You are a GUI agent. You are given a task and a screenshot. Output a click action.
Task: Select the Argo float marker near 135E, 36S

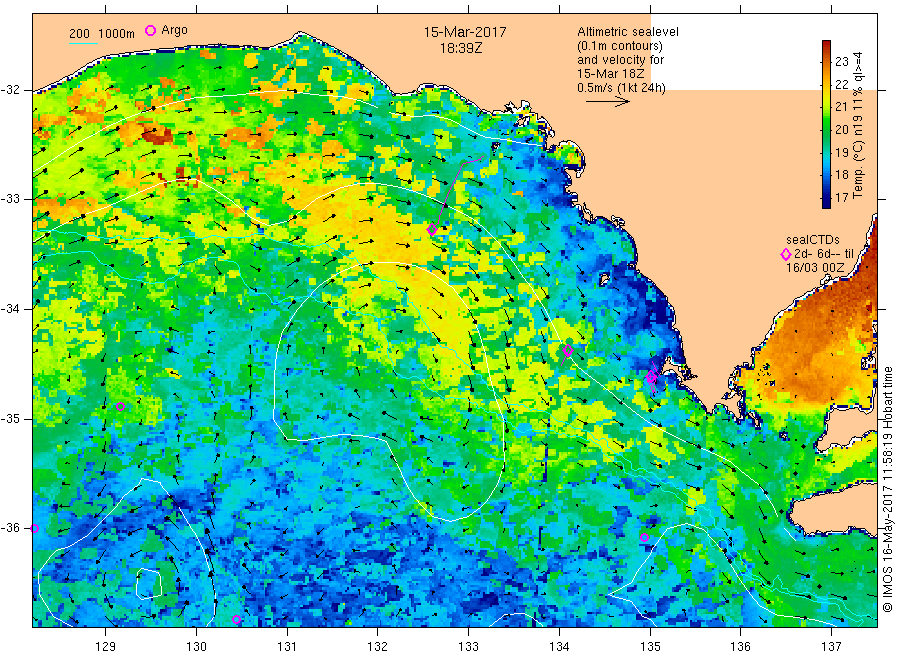pos(645,538)
